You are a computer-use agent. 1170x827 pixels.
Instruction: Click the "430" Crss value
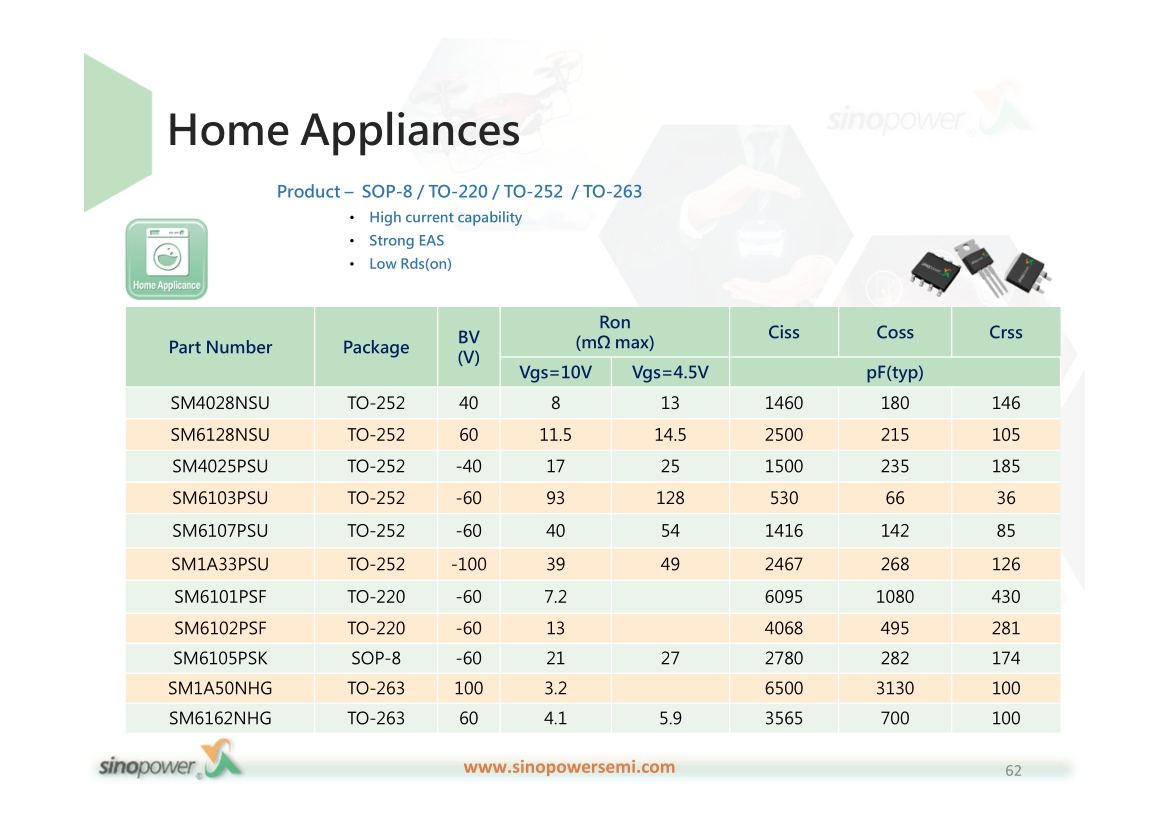[1006, 597]
